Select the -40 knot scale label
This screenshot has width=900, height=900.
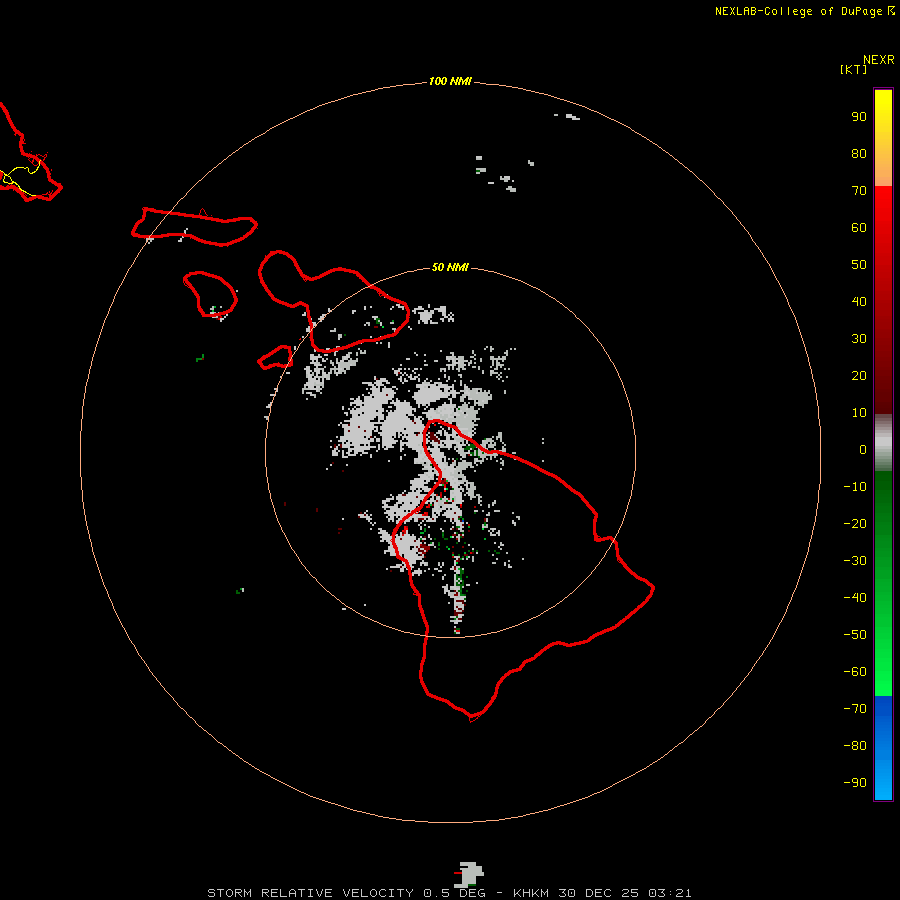tap(855, 598)
